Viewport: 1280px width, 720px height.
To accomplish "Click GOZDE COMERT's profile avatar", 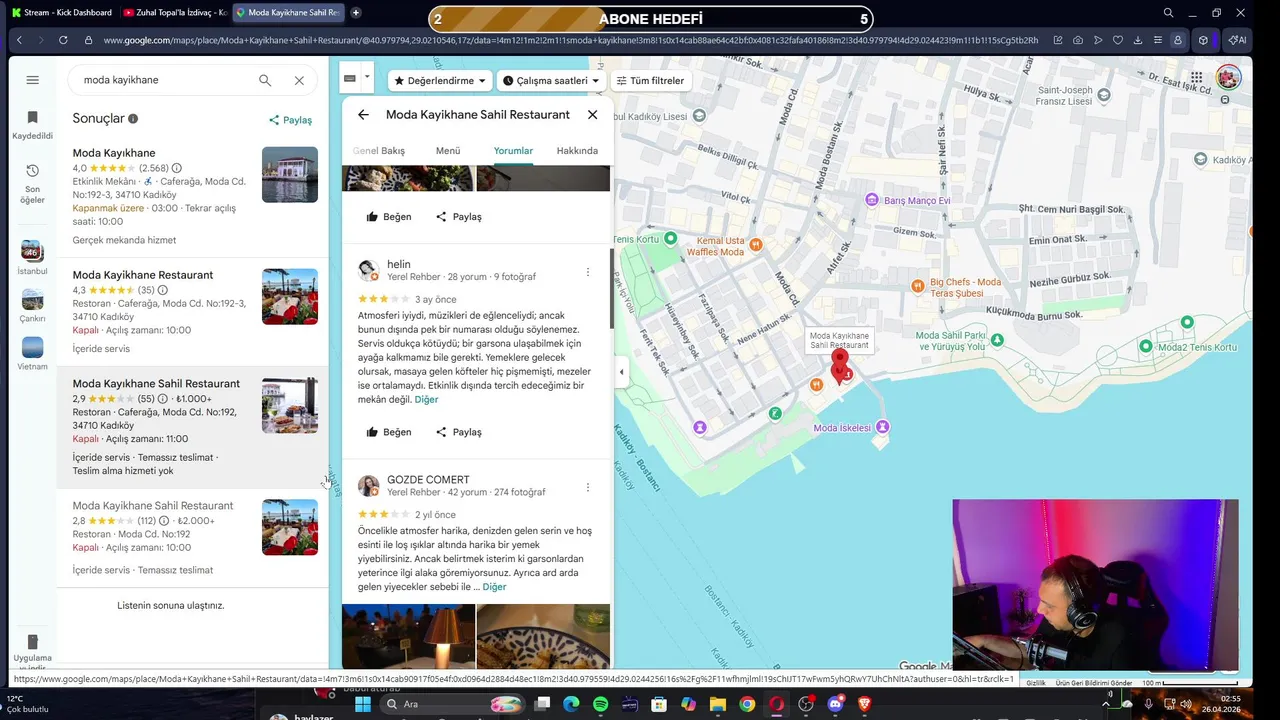I will [x=368, y=486].
